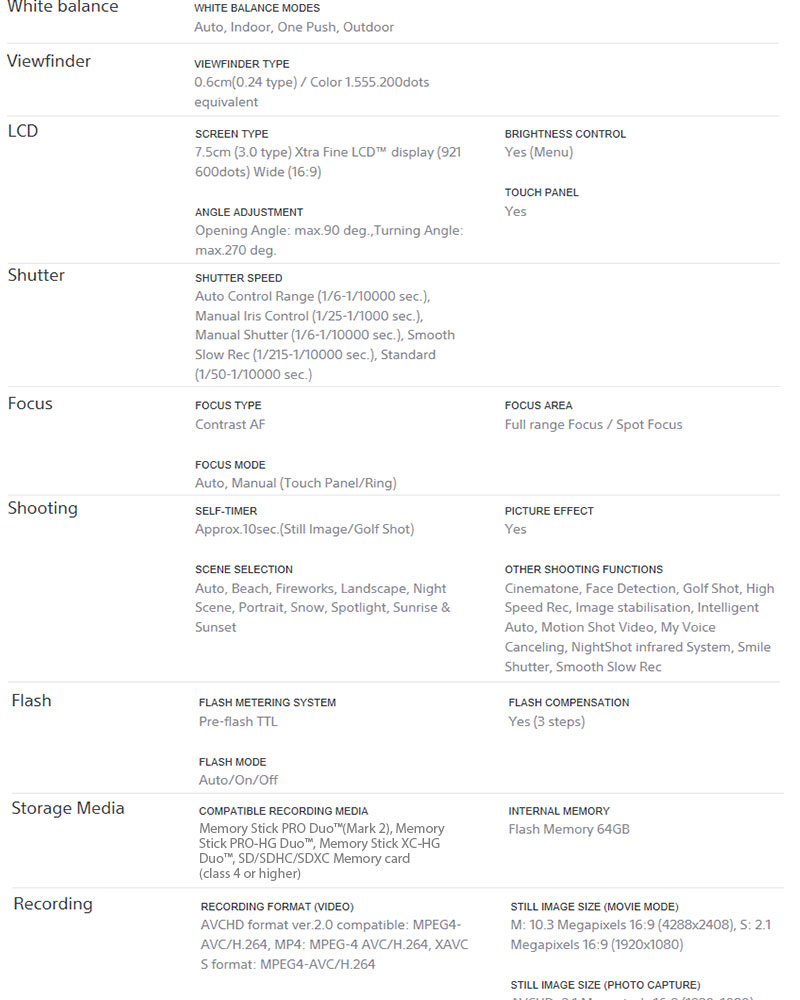Click the Focus section heading
Screen dimensions: 800x1000
(x=30, y=403)
